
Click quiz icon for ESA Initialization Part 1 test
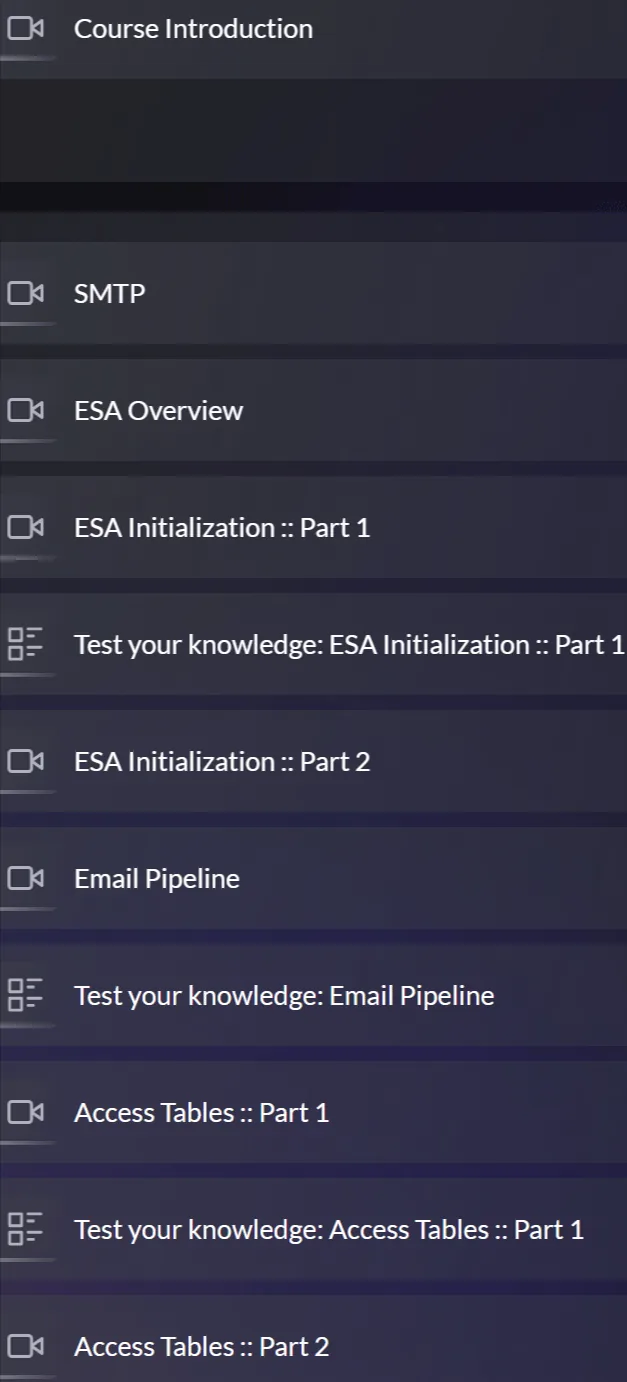point(26,644)
